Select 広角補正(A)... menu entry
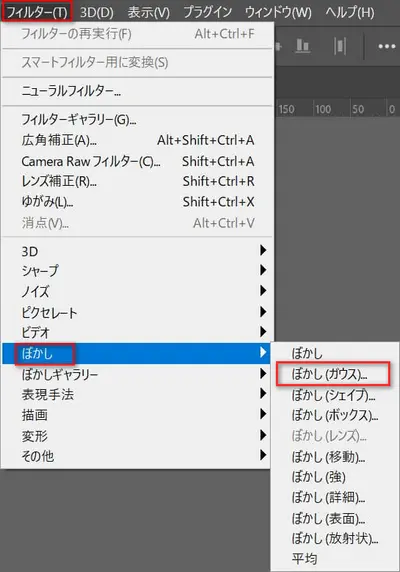The image size is (400, 572). [x=137, y=140]
